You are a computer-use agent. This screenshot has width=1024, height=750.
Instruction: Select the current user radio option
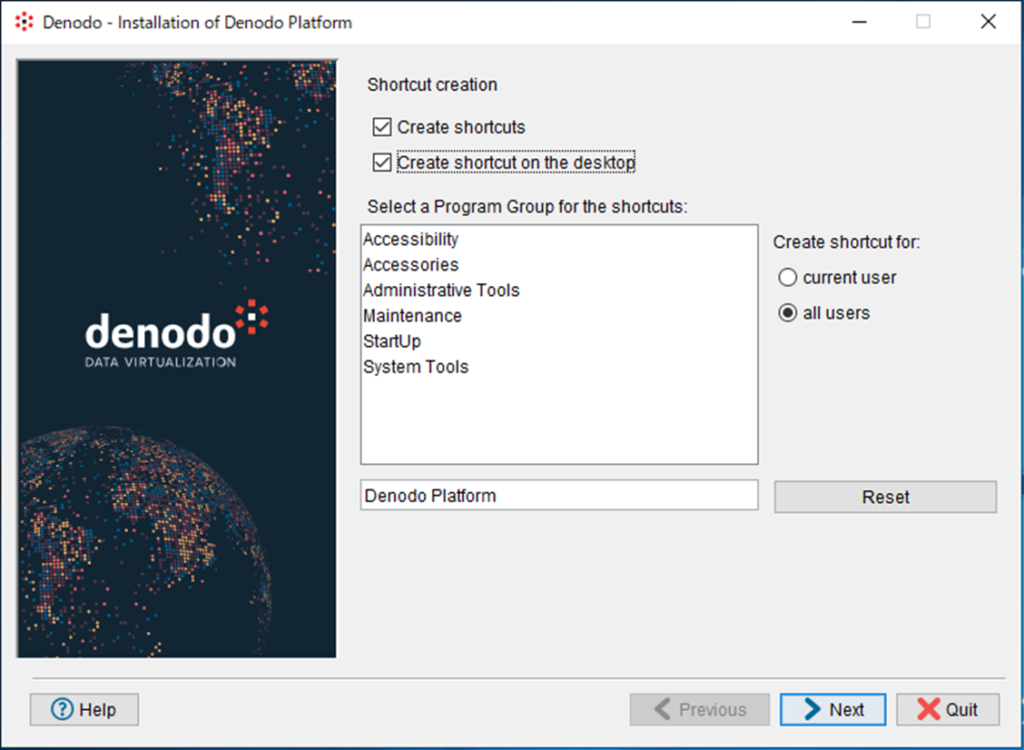[x=788, y=278]
